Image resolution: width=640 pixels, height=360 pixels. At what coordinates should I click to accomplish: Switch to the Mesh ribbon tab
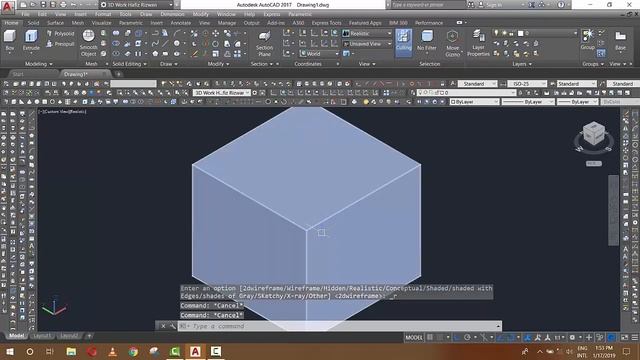[x=78, y=23]
